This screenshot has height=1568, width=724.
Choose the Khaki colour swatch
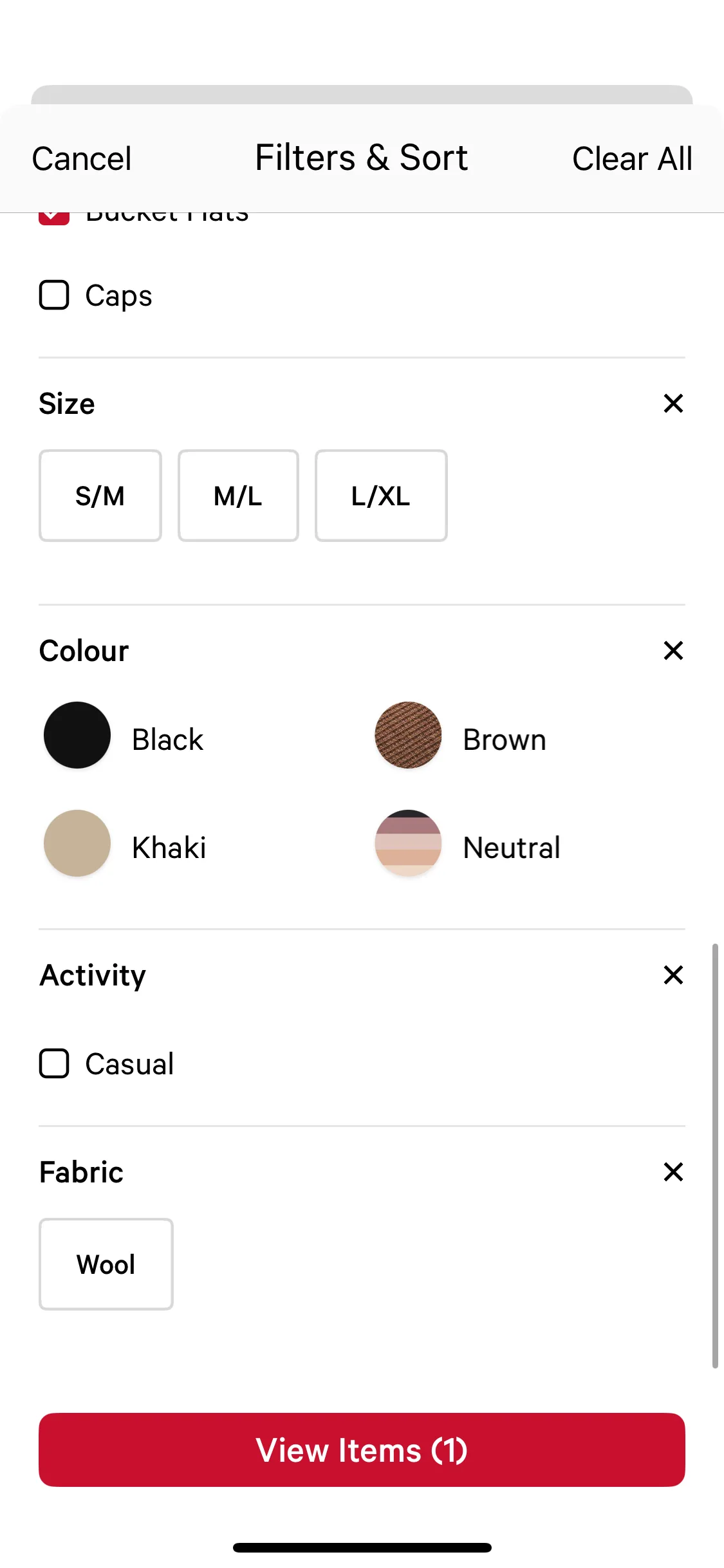tap(77, 843)
